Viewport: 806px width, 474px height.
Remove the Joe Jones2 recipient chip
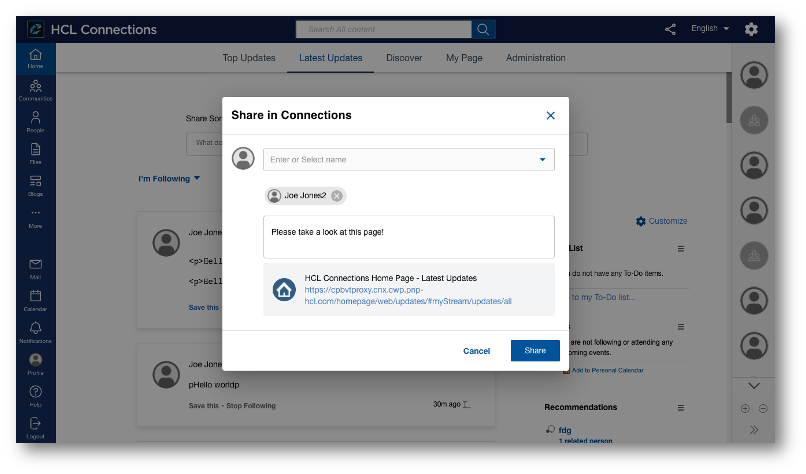337,196
